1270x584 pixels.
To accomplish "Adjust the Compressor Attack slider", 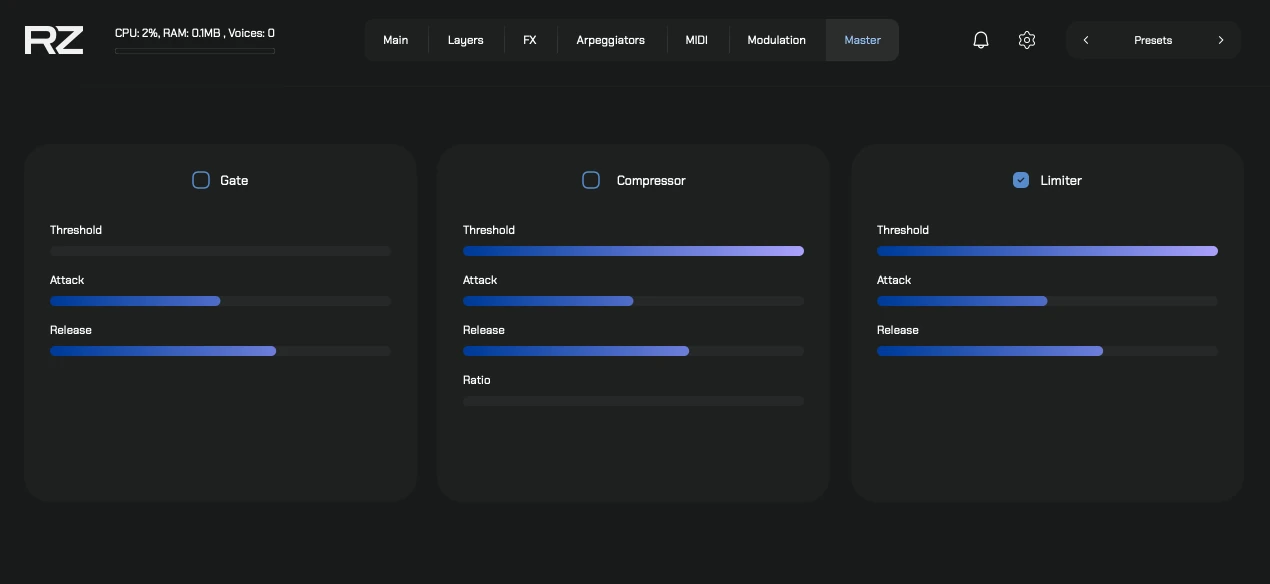I will 633,301.
